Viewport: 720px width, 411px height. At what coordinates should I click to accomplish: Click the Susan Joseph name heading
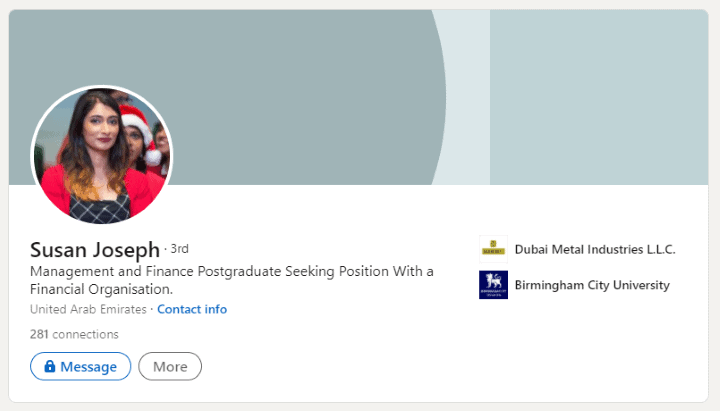click(95, 250)
